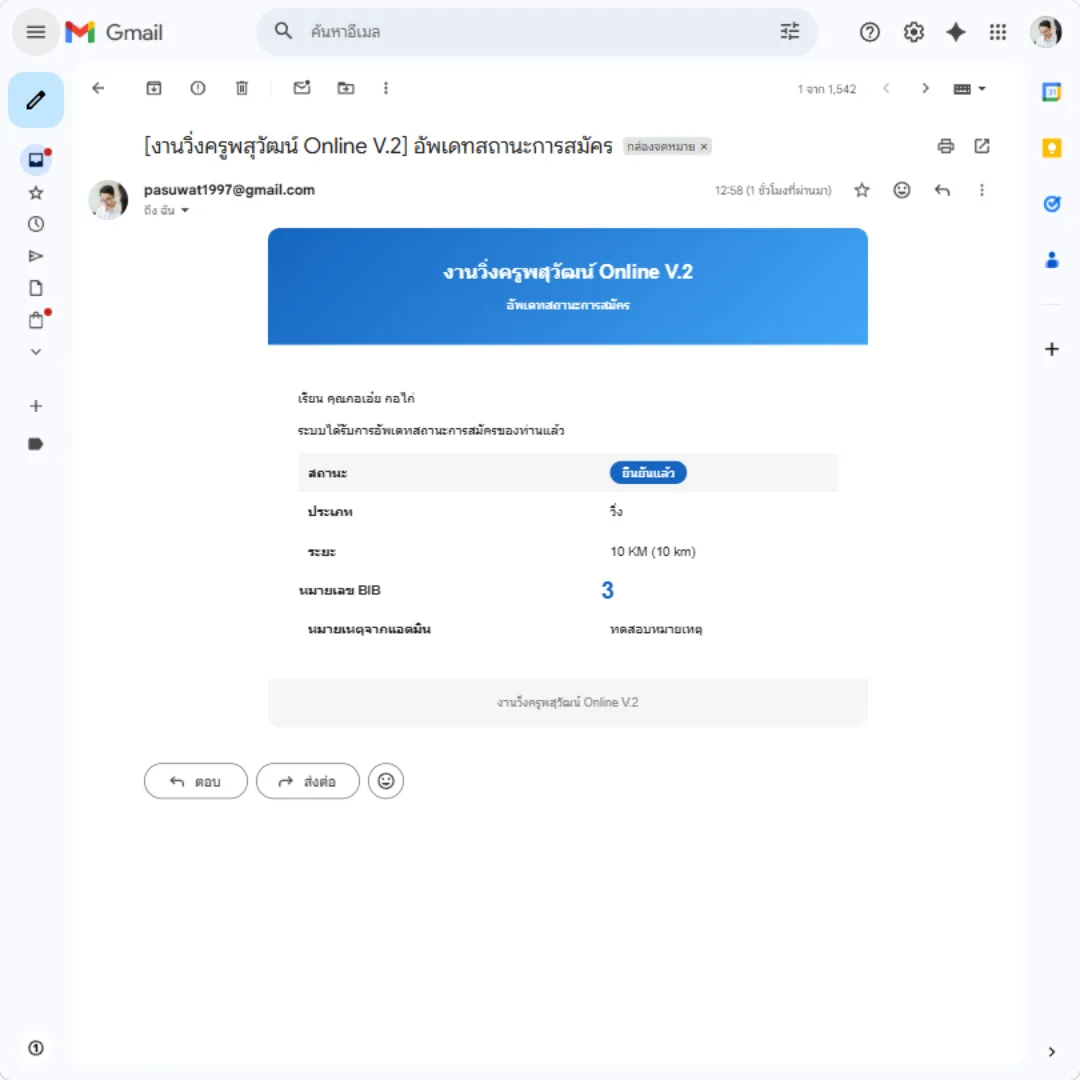Expand recipient details dropdown
Image resolution: width=1080 pixels, height=1080 pixels.
pyautogui.click(x=185, y=211)
